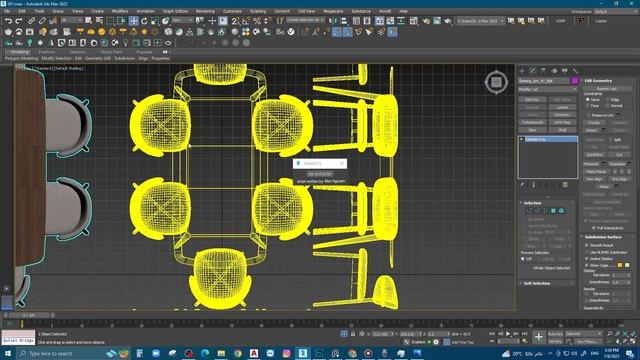Open the Display command panel tab
This screenshot has height=360, width=640.
(x=564, y=71)
